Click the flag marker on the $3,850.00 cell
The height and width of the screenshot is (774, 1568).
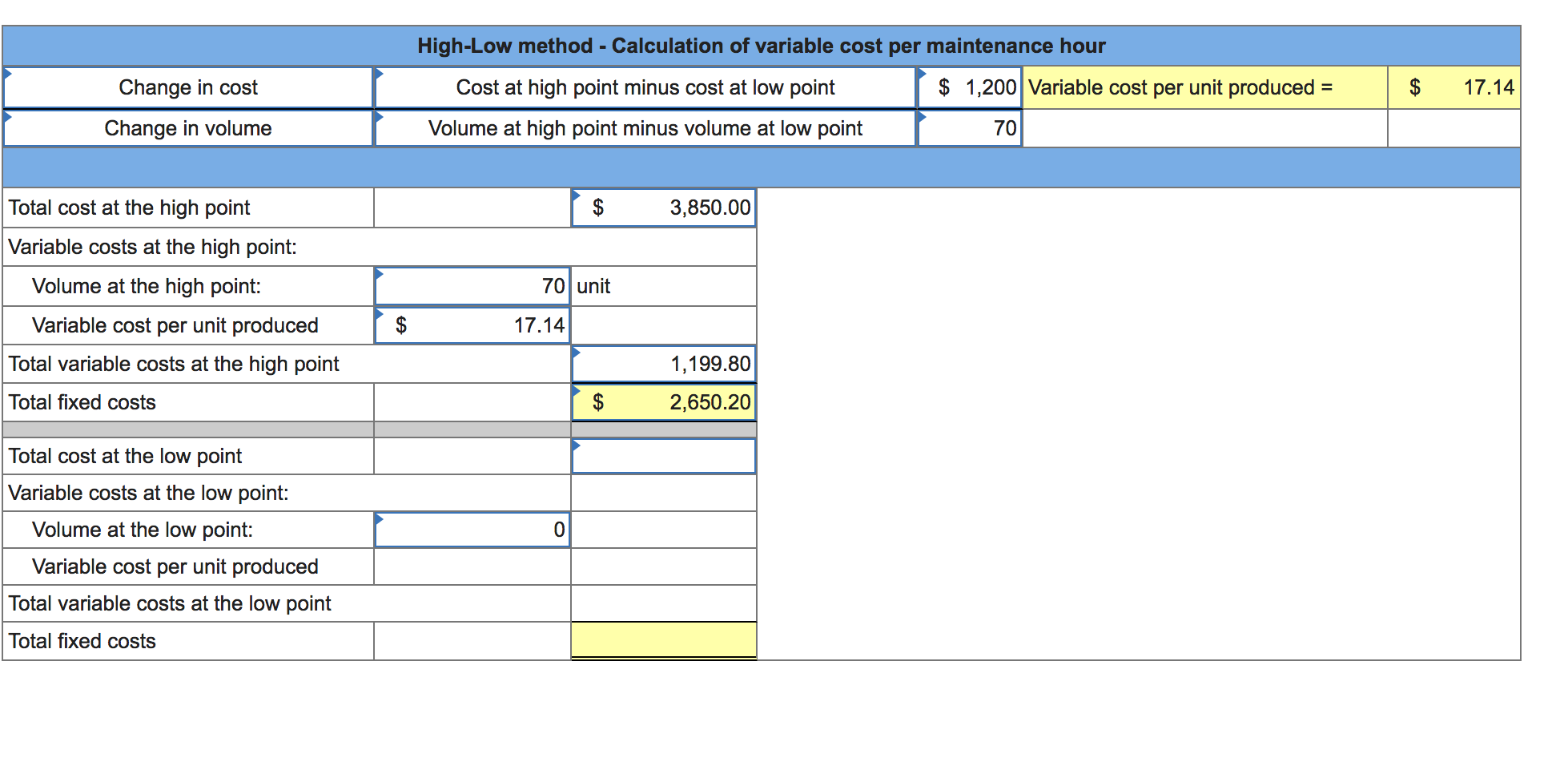point(577,194)
